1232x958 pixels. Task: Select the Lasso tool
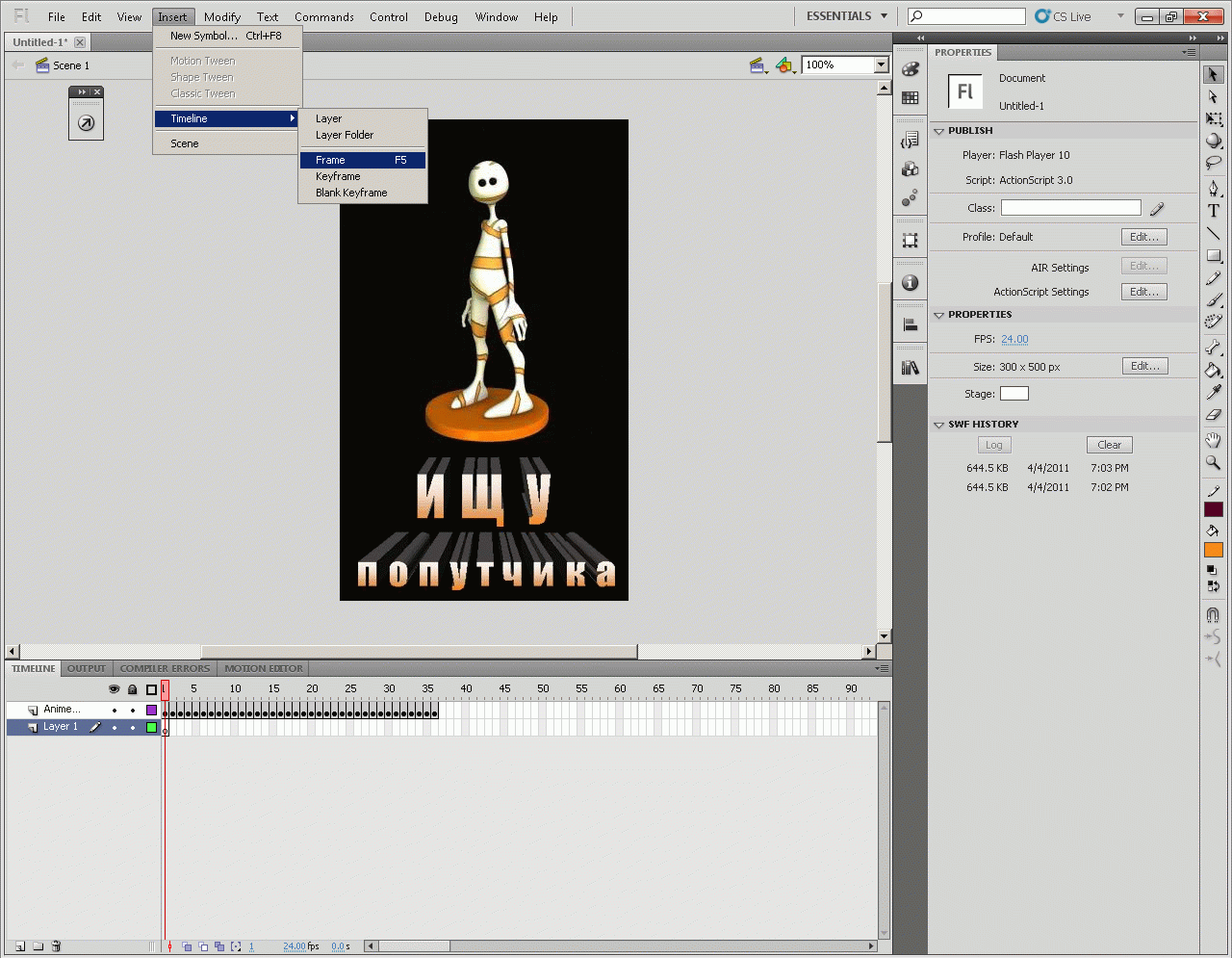pyautogui.click(x=1213, y=163)
